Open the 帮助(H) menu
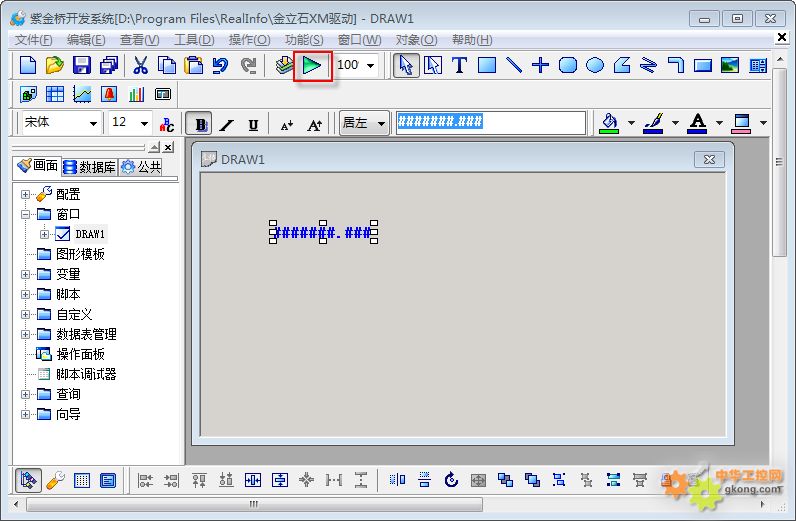Image resolution: width=796 pixels, height=521 pixels. click(472, 40)
